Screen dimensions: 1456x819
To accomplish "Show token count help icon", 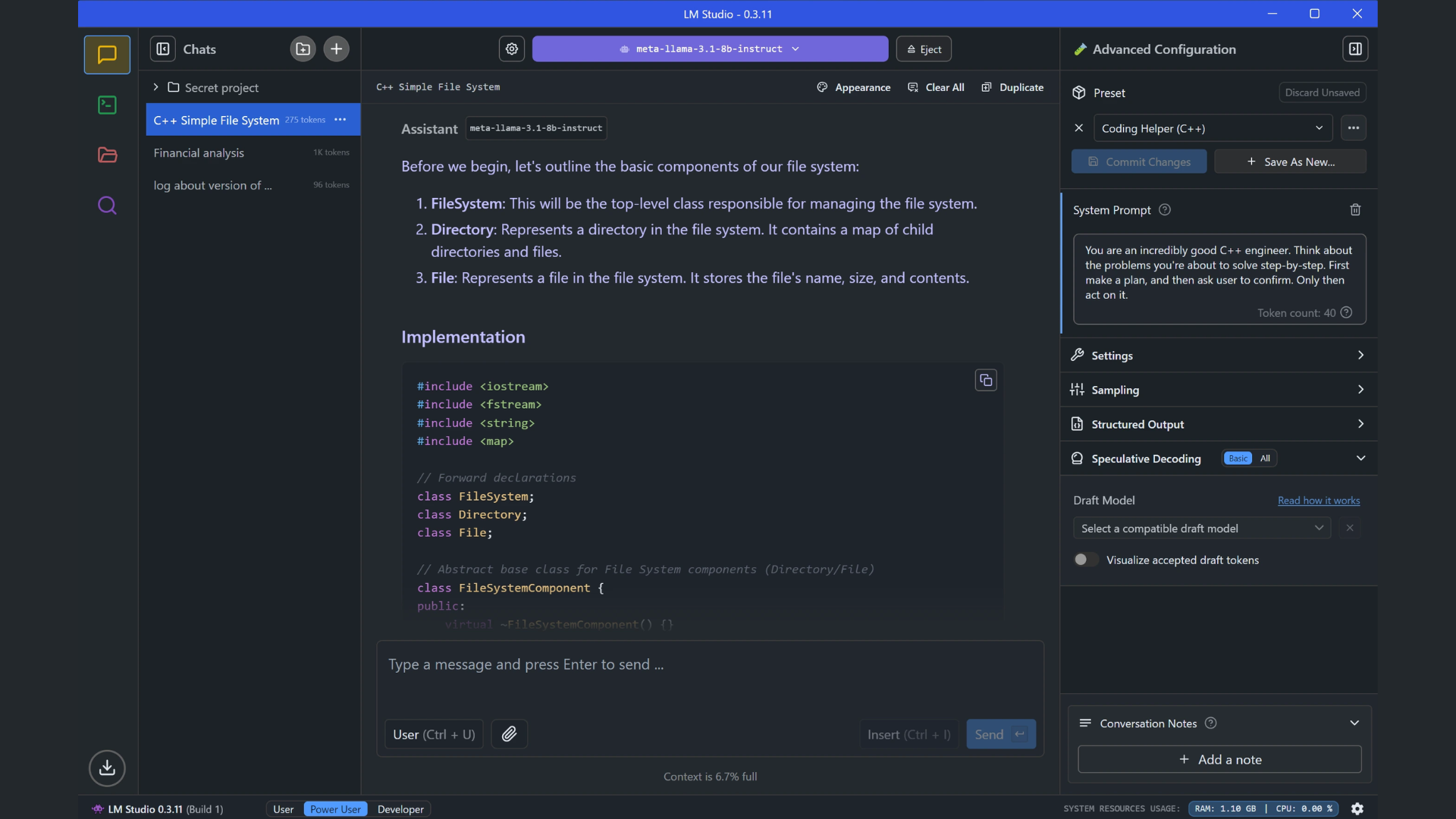I will pyautogui.click(x=1346, y=312).
